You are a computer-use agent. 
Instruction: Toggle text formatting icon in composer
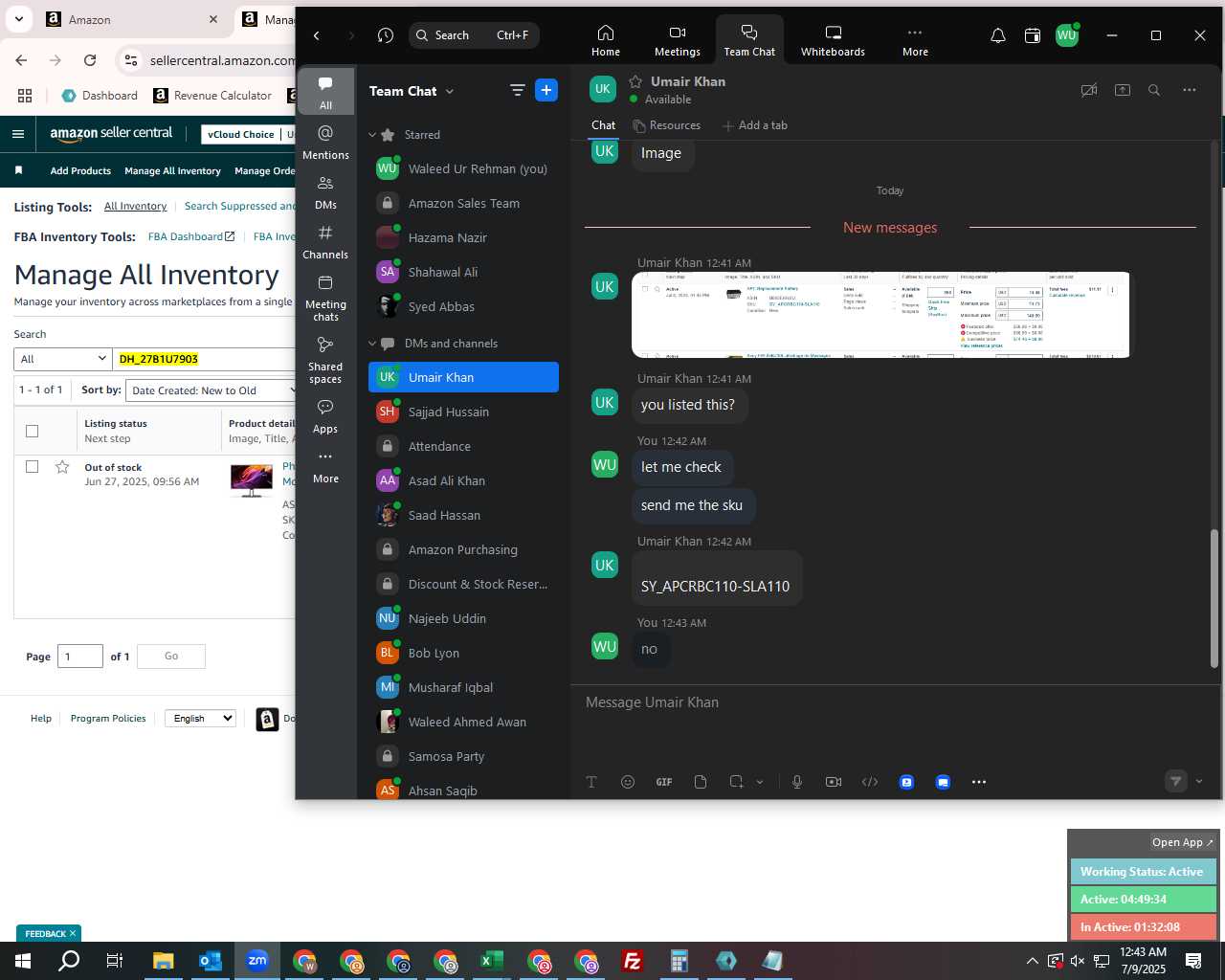[x=591, y=782]
